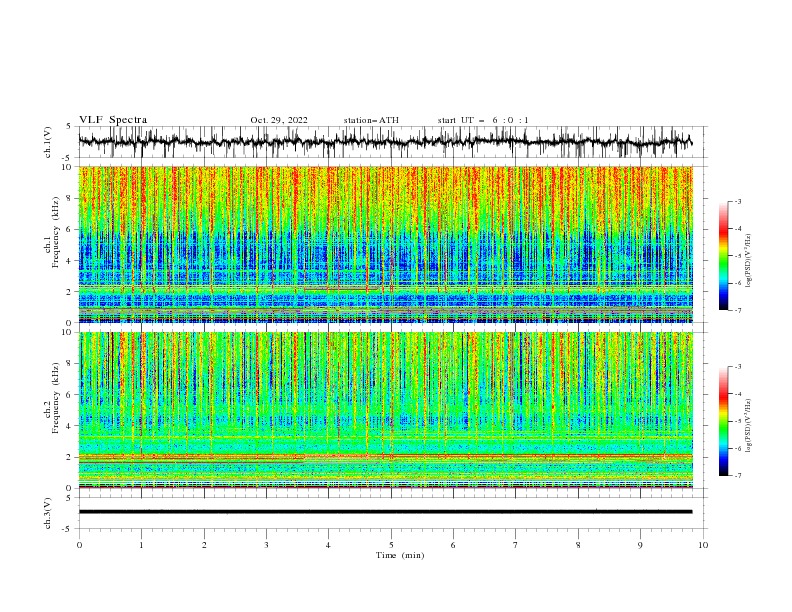
Task: Click the ch.3(V) axis label
Action: point(48,513)
